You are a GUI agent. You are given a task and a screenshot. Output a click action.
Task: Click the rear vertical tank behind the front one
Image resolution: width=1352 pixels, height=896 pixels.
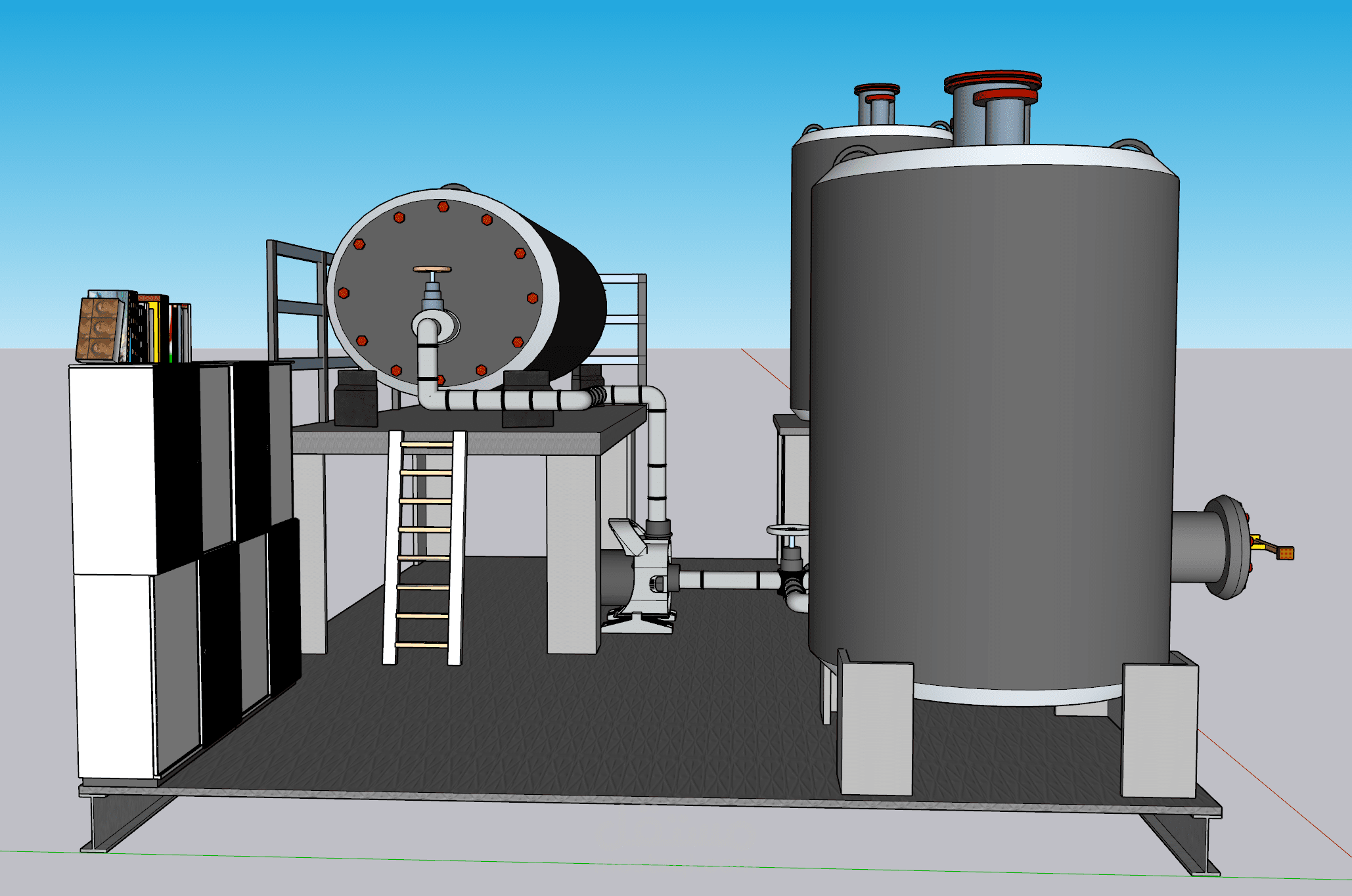(801, 276)
